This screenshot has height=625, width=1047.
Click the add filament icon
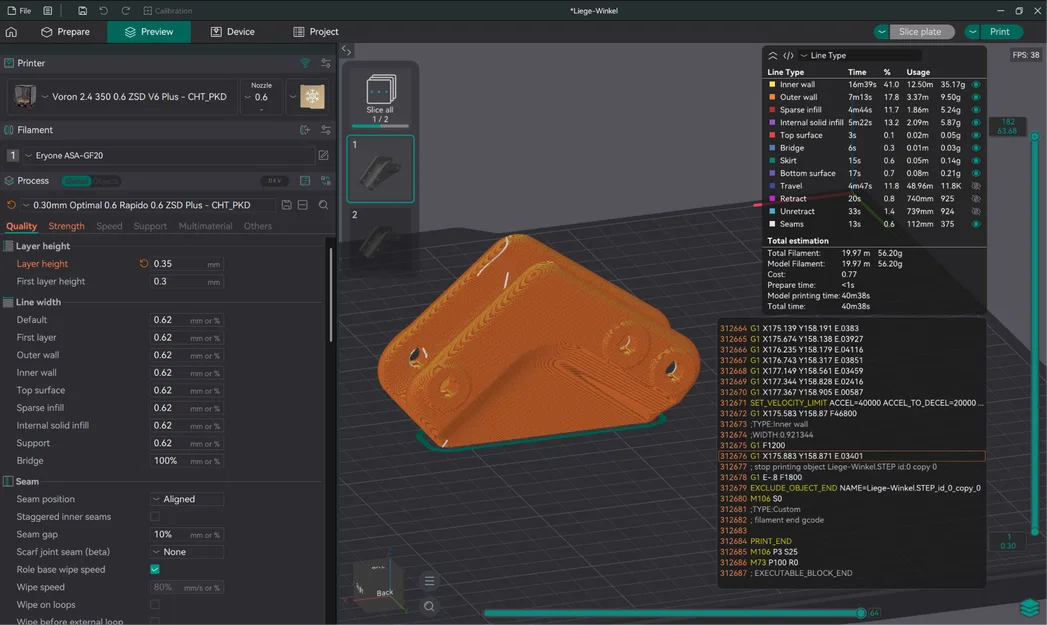[305, 130]
